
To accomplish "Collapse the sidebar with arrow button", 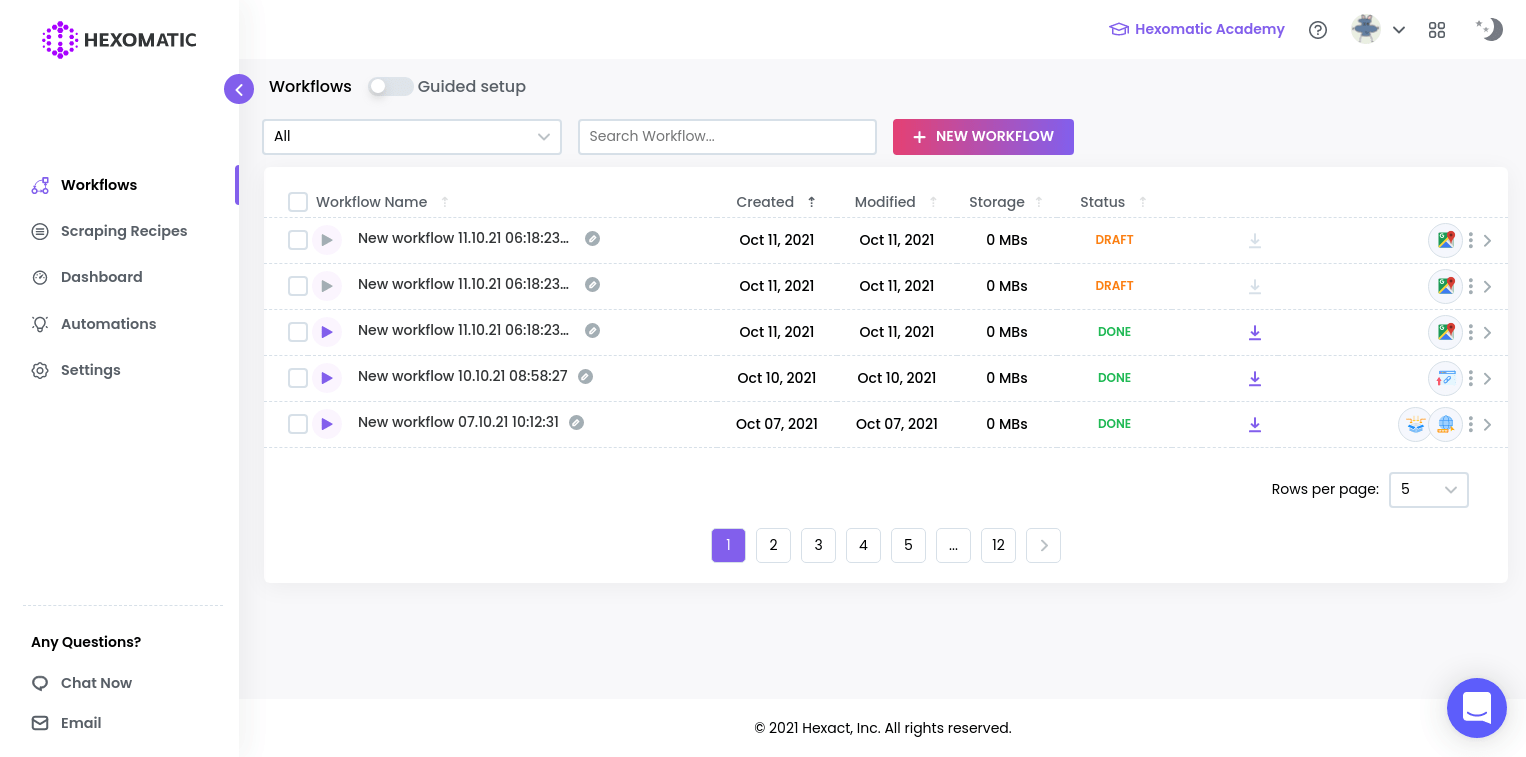I will [239, 89].
